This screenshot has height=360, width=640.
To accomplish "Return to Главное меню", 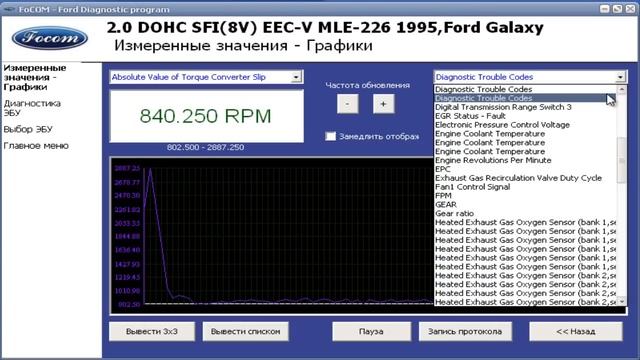I will (36, 146).
